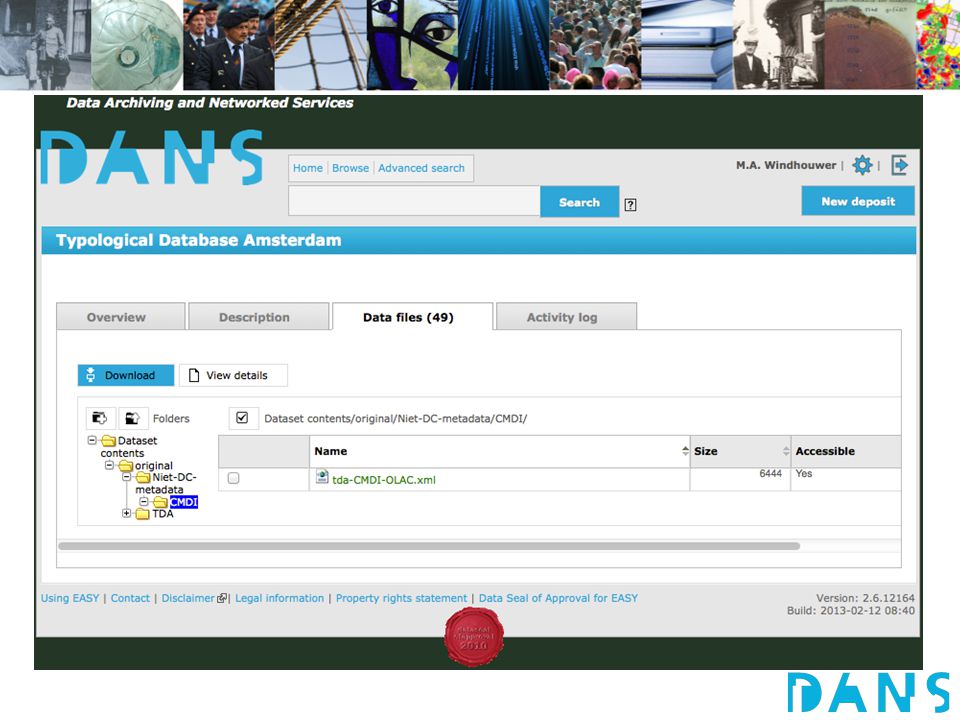Click the Accessible value Yes
The image size is (960, 720).
click(803, 473)
